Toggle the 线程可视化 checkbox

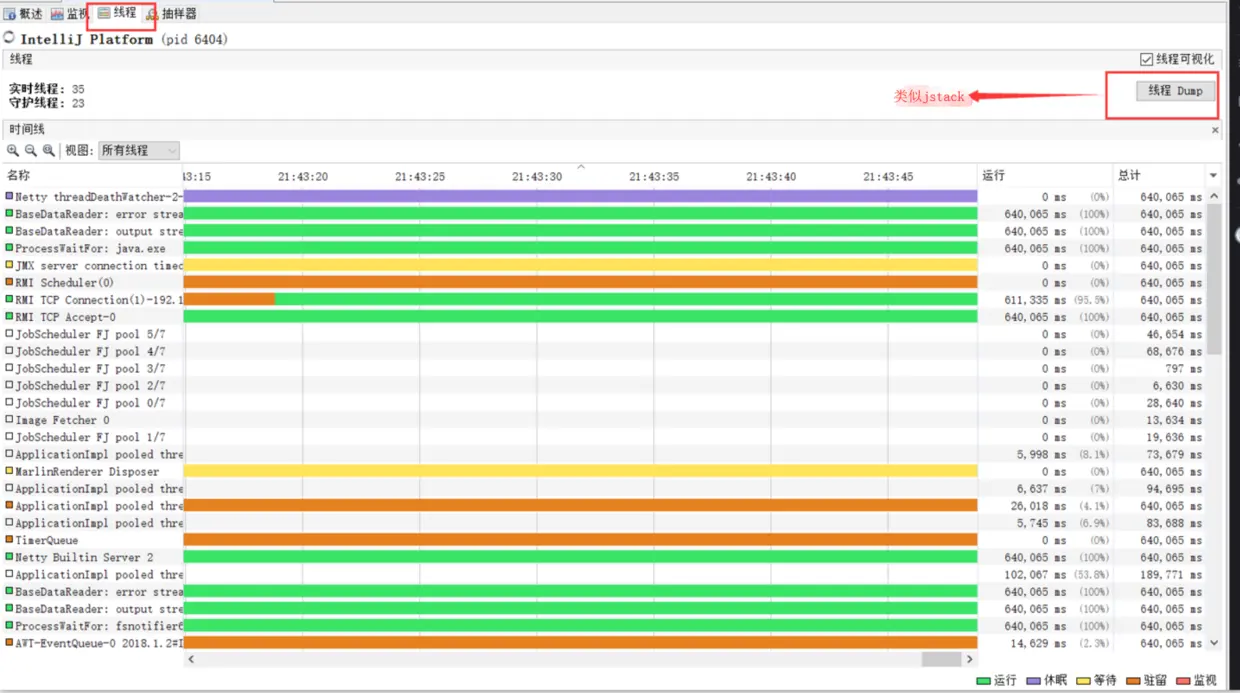tap(1147, 60)
